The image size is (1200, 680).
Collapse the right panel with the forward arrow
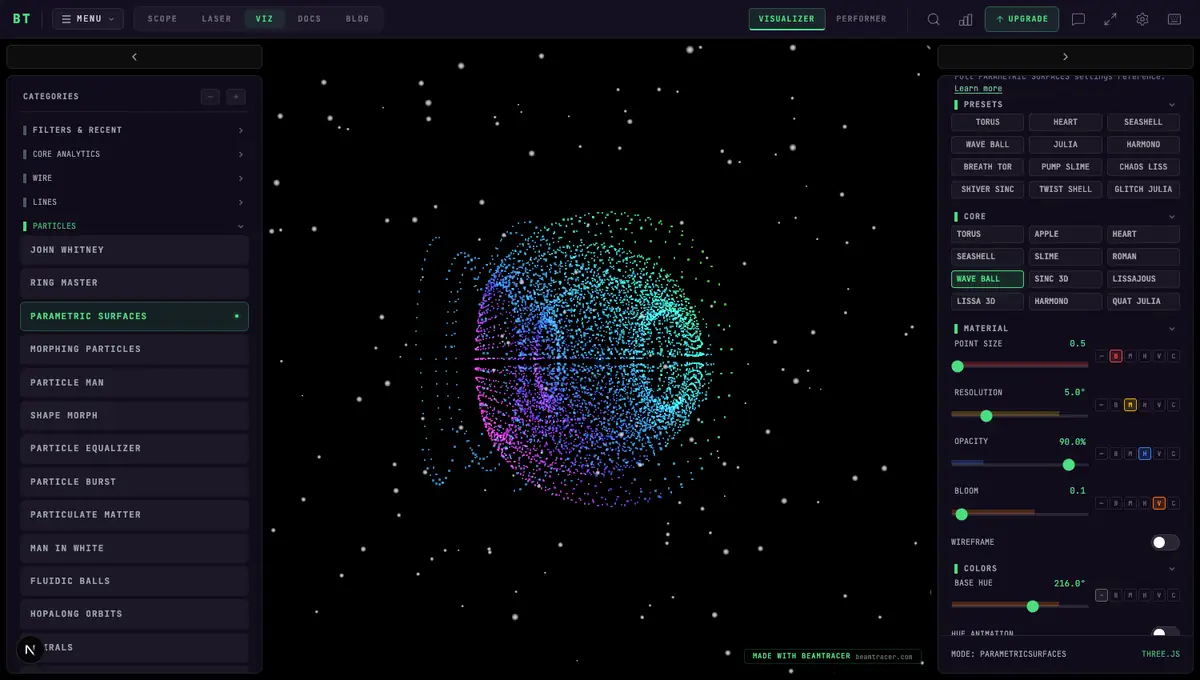(x=1065, y=57)
